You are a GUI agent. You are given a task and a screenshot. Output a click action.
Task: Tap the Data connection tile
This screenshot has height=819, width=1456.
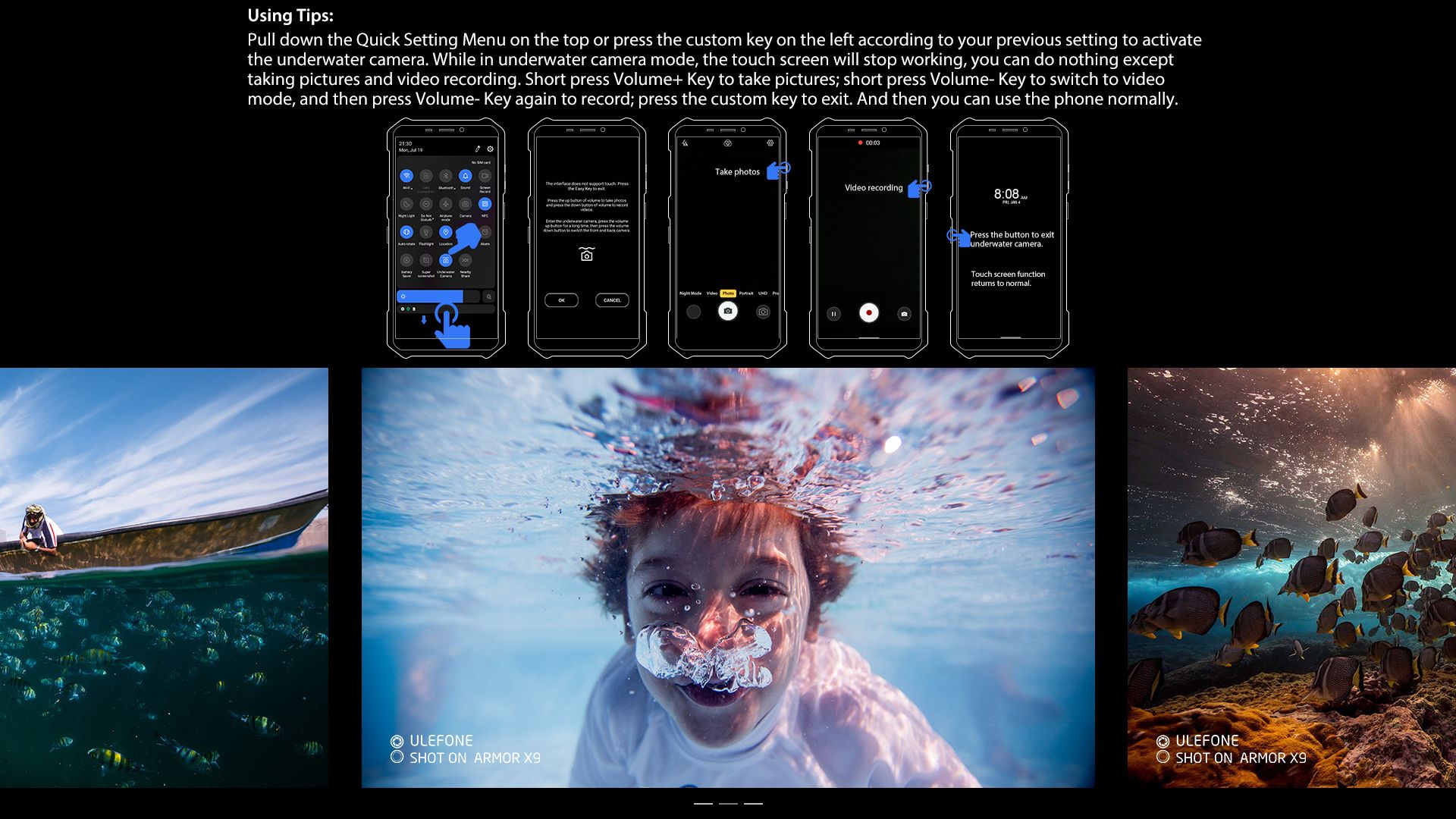point(426,176)
